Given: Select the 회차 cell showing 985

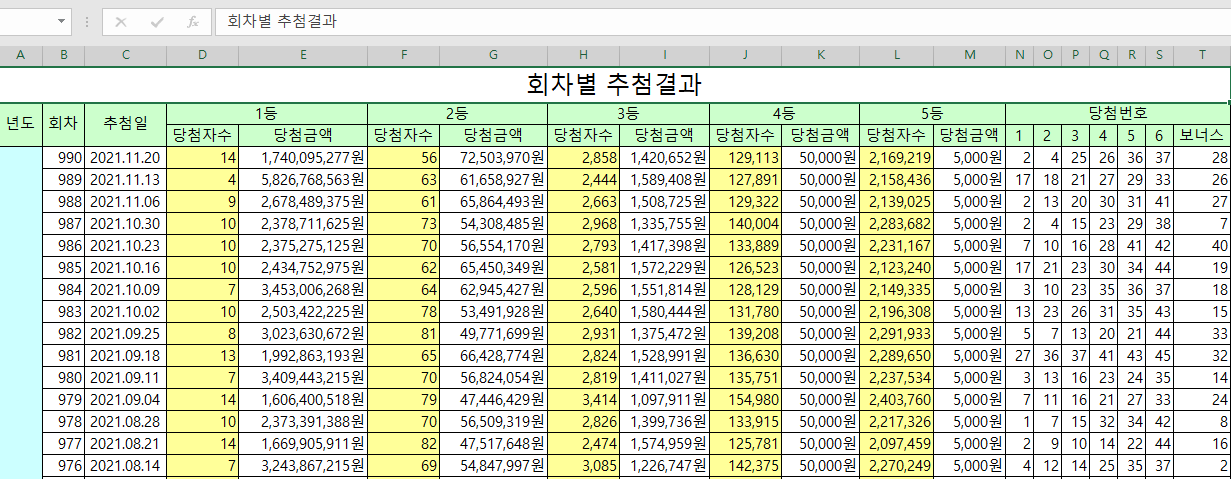Looking at the screenshot, I should point(63,267).
